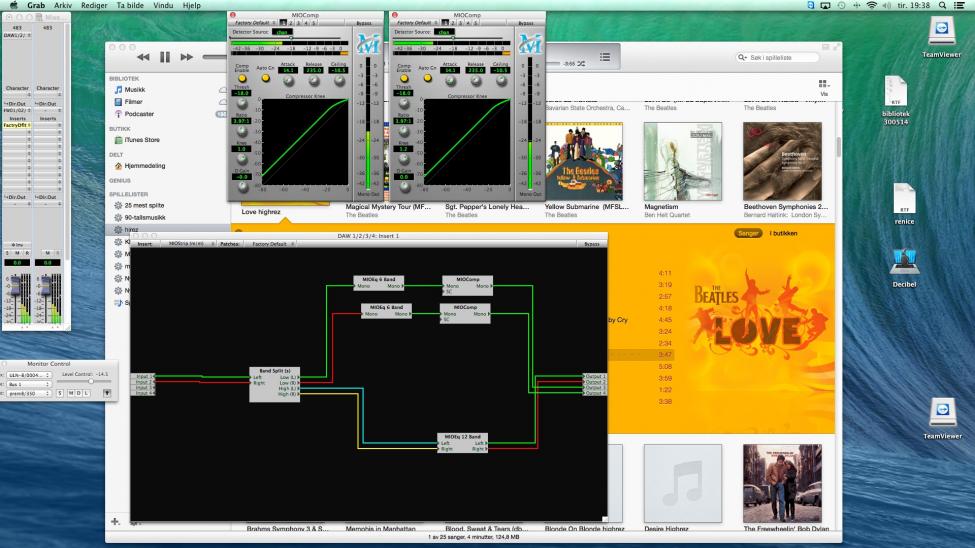Screen dimensions: 975x548
Task: Select the lower MIOEq 6 Band node
Action: (386, 310)
